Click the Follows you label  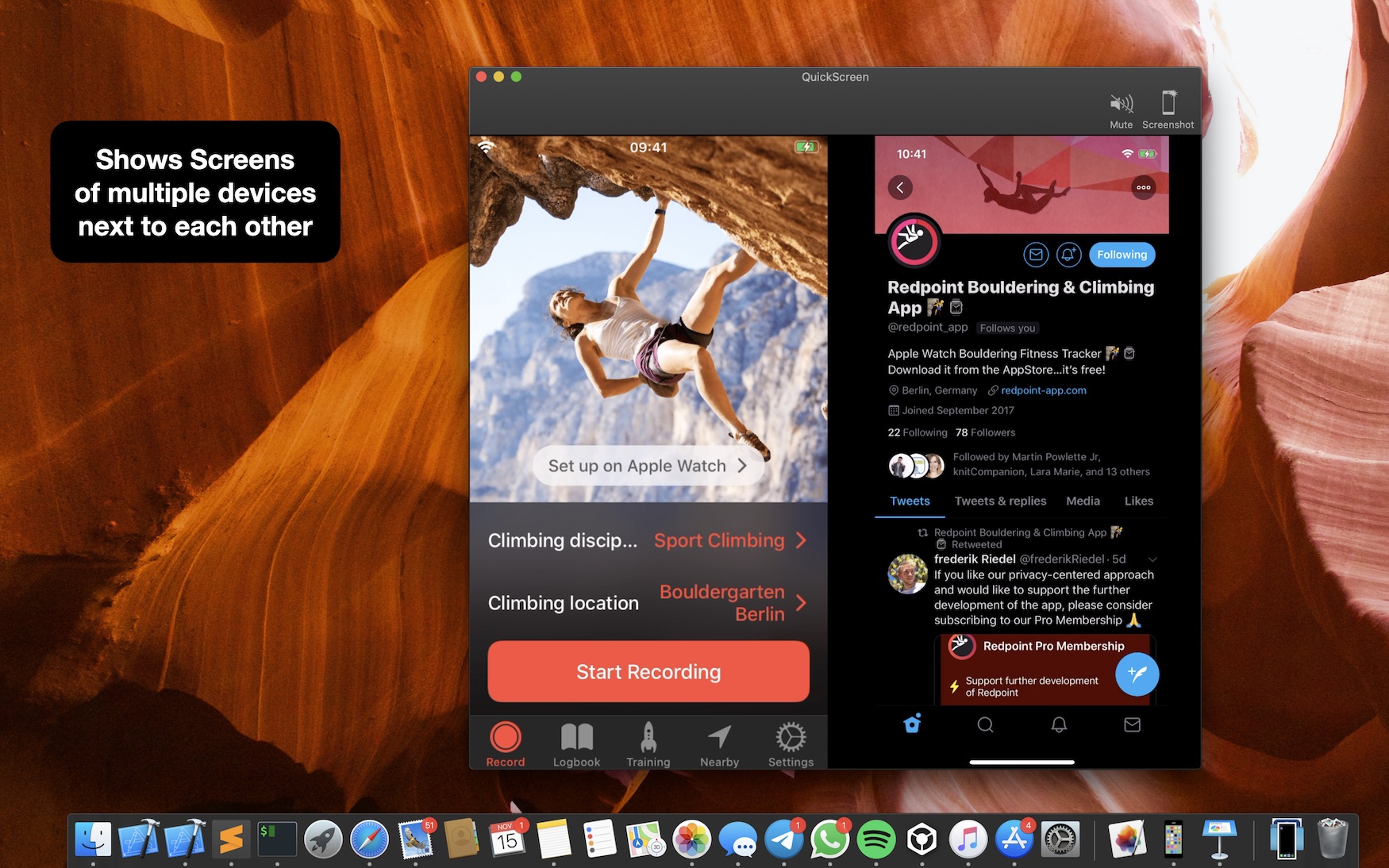[x=1007, y=328]
